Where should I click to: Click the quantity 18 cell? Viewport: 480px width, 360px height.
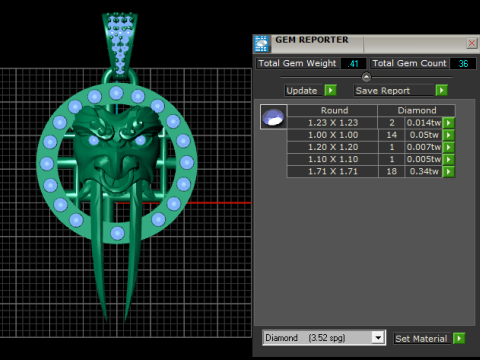tap(391, 172)
